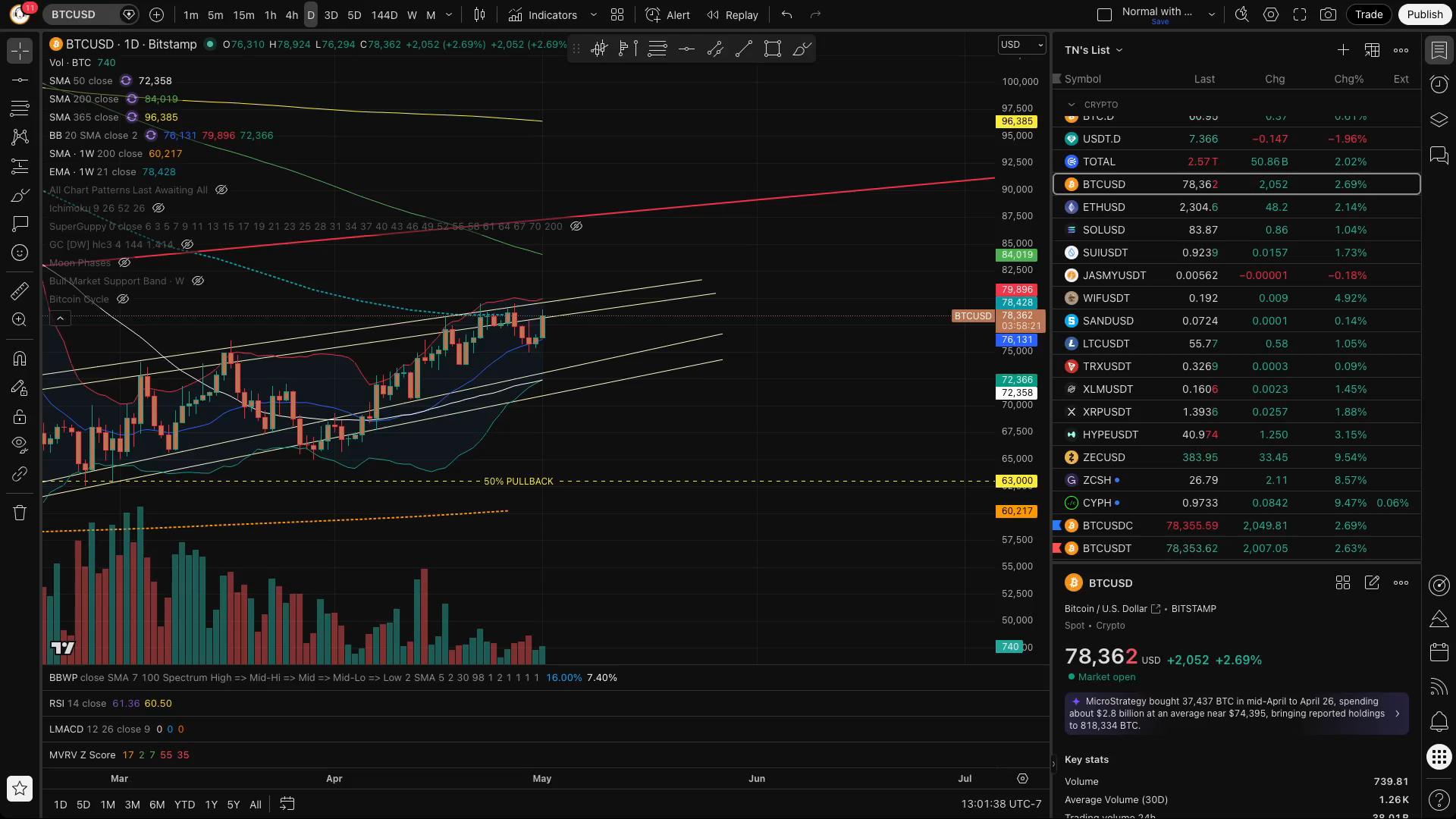Open go-to-date calendar at bottom bar

[287, 804]
